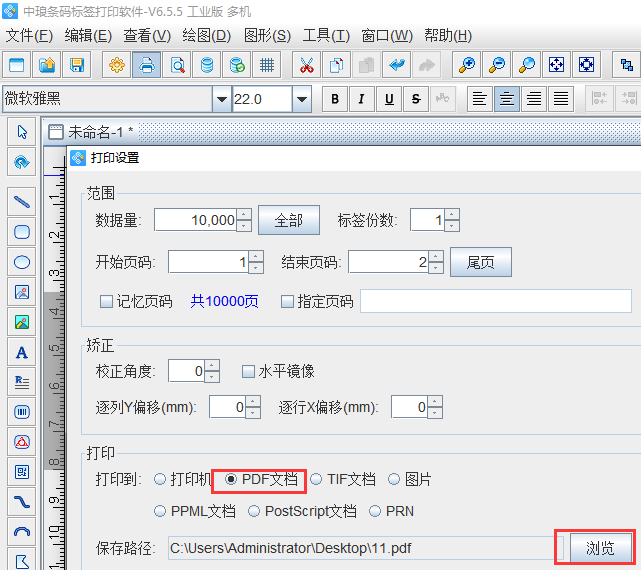Align text center icon
This screenshot has height=570, width=641.
[x=507, y=99]
